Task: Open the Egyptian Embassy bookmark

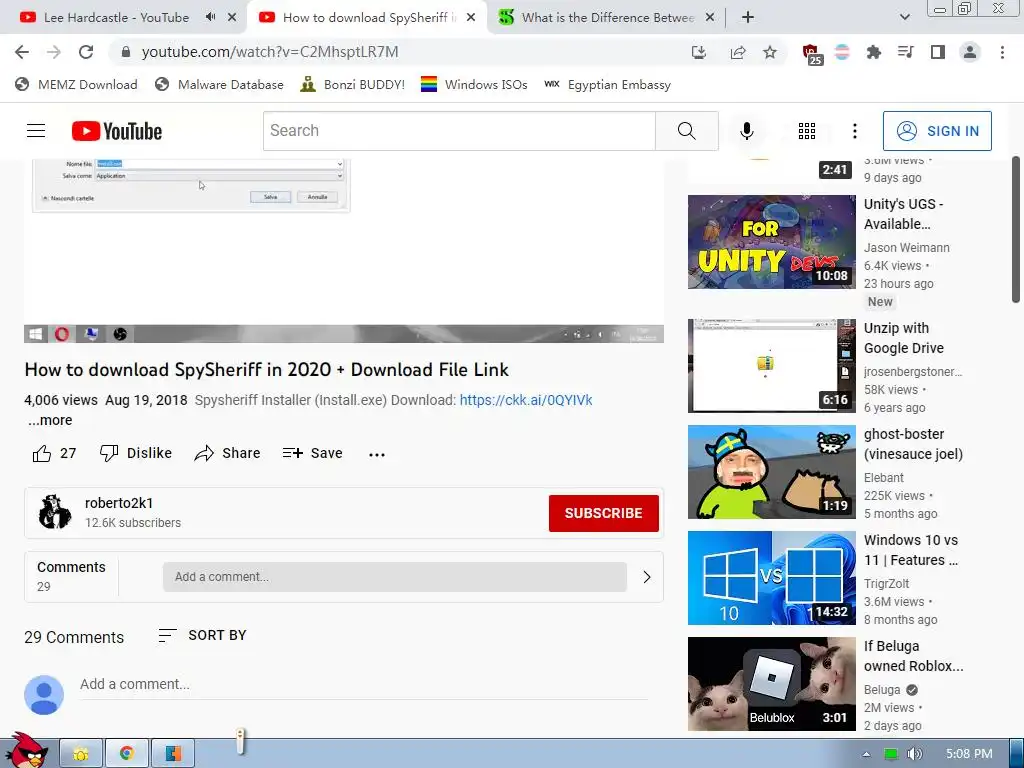Action: [607, 84]
